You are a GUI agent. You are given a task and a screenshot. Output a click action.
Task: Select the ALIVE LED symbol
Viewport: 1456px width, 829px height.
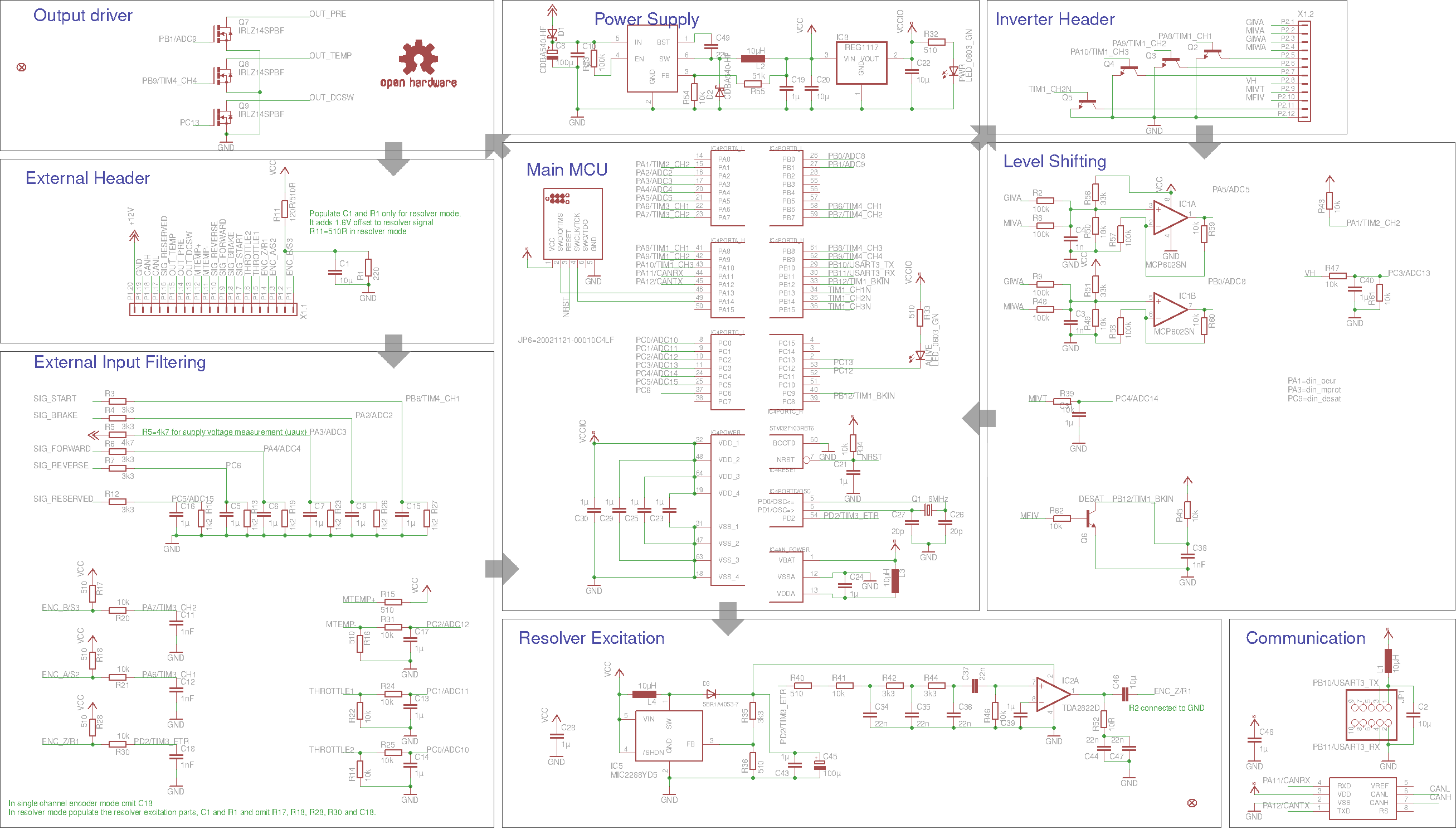(920, 355)
